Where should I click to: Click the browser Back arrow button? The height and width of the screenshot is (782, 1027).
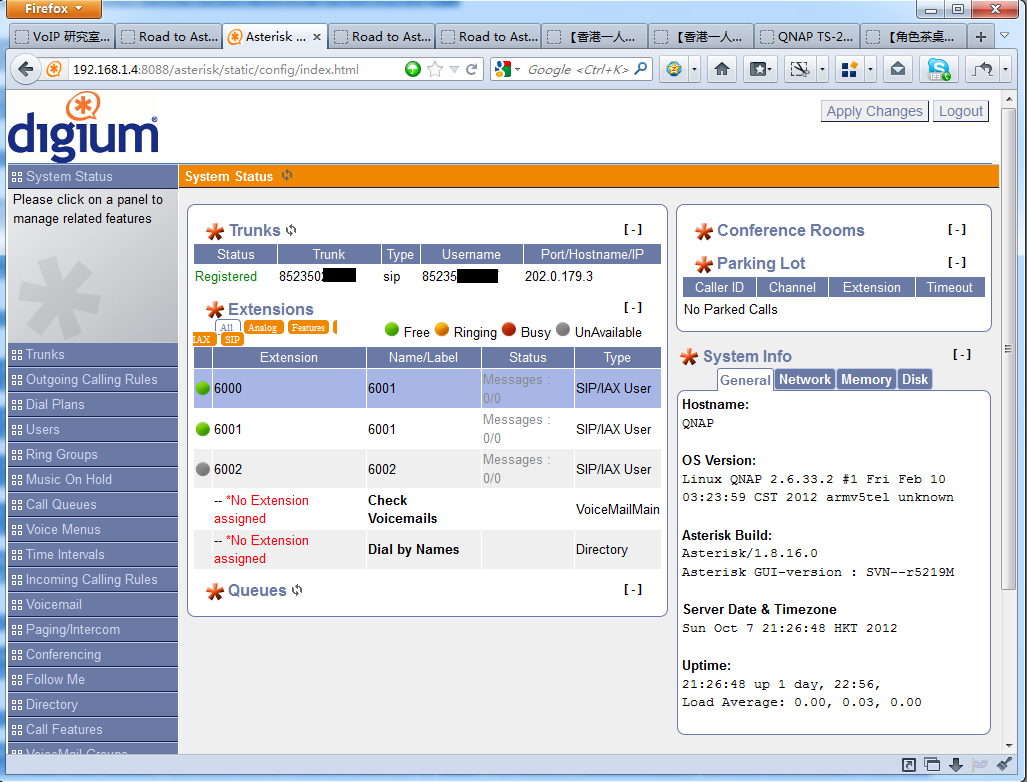(26, 69)
